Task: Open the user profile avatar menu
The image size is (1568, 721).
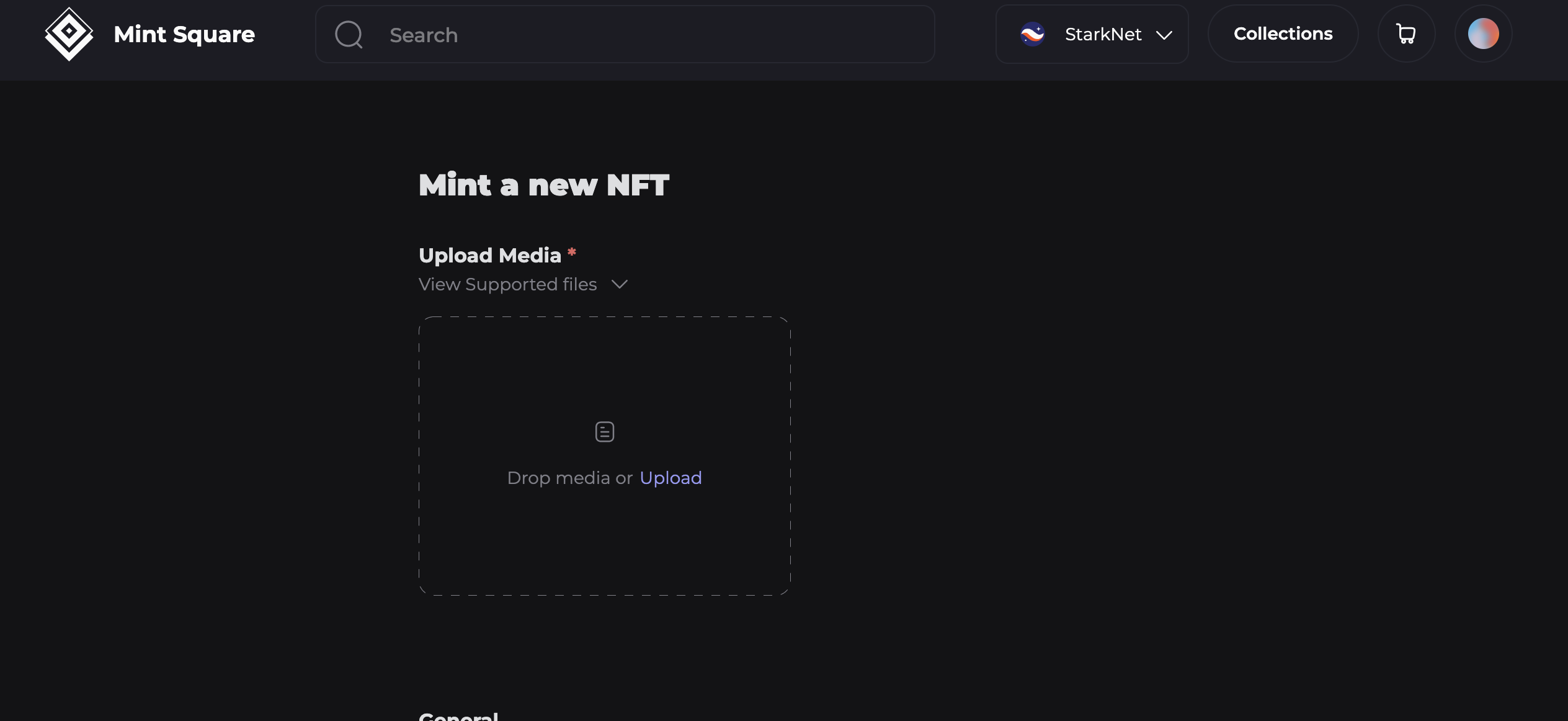Action: (1483, 34)
